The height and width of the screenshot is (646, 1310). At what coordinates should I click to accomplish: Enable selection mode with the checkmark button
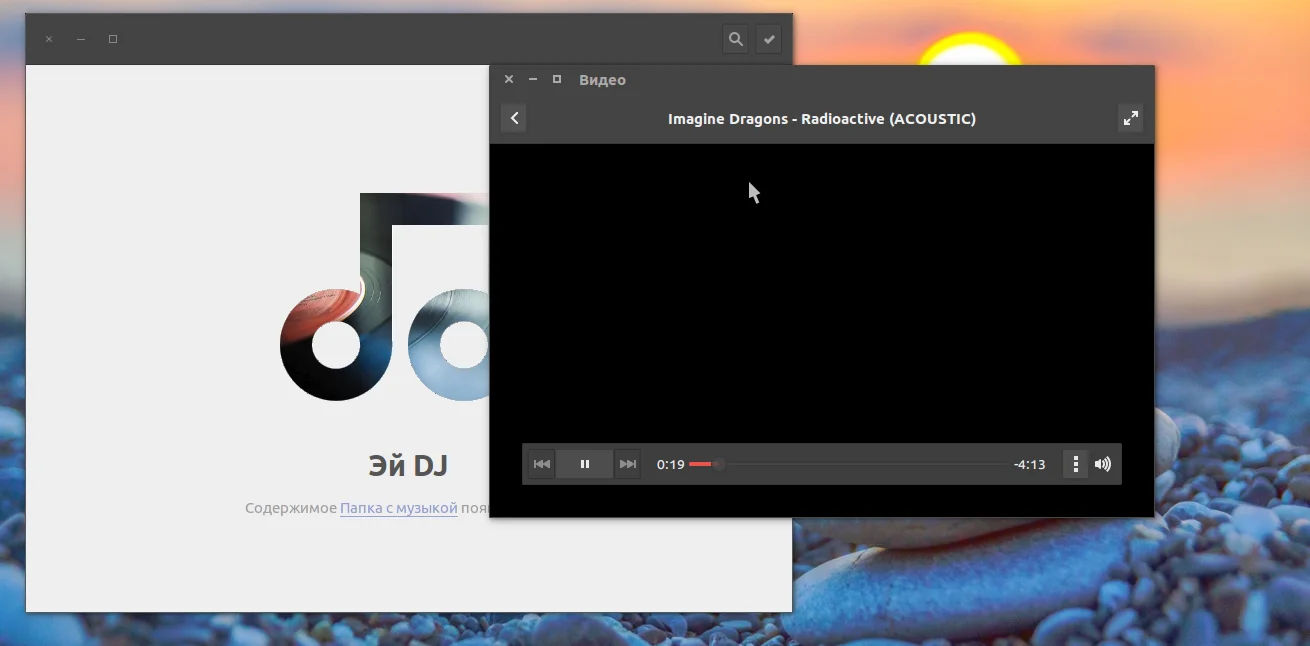(x=769, y=39)
